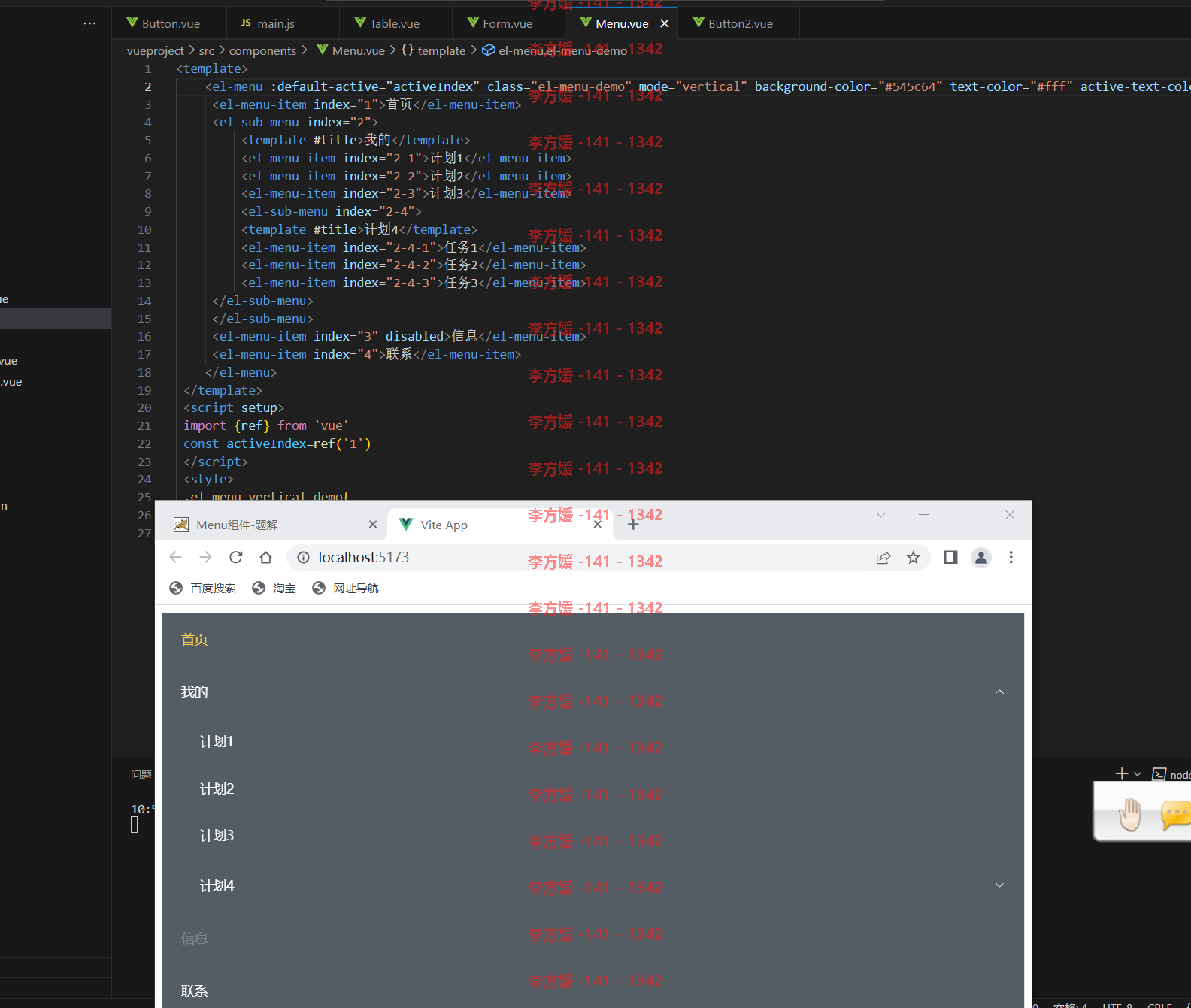The image size is (1191, 1008).
Task: Select the 计划2 menu item
Action: [593, 789]
